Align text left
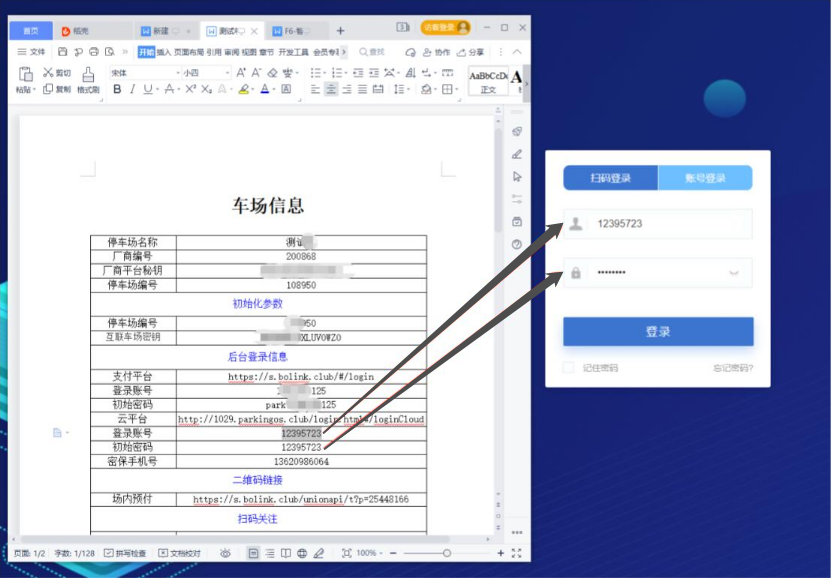 pyautogui.click(x=315, y=89)
